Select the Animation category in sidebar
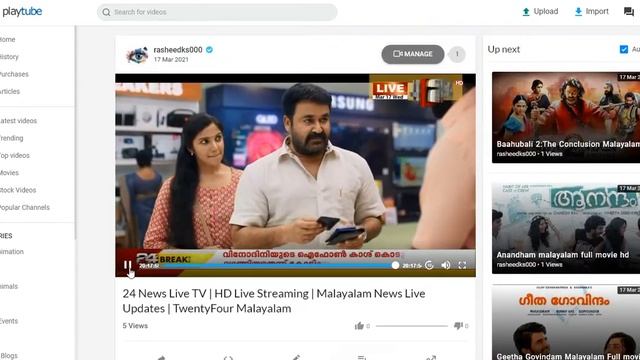 [x=12, y=252]
